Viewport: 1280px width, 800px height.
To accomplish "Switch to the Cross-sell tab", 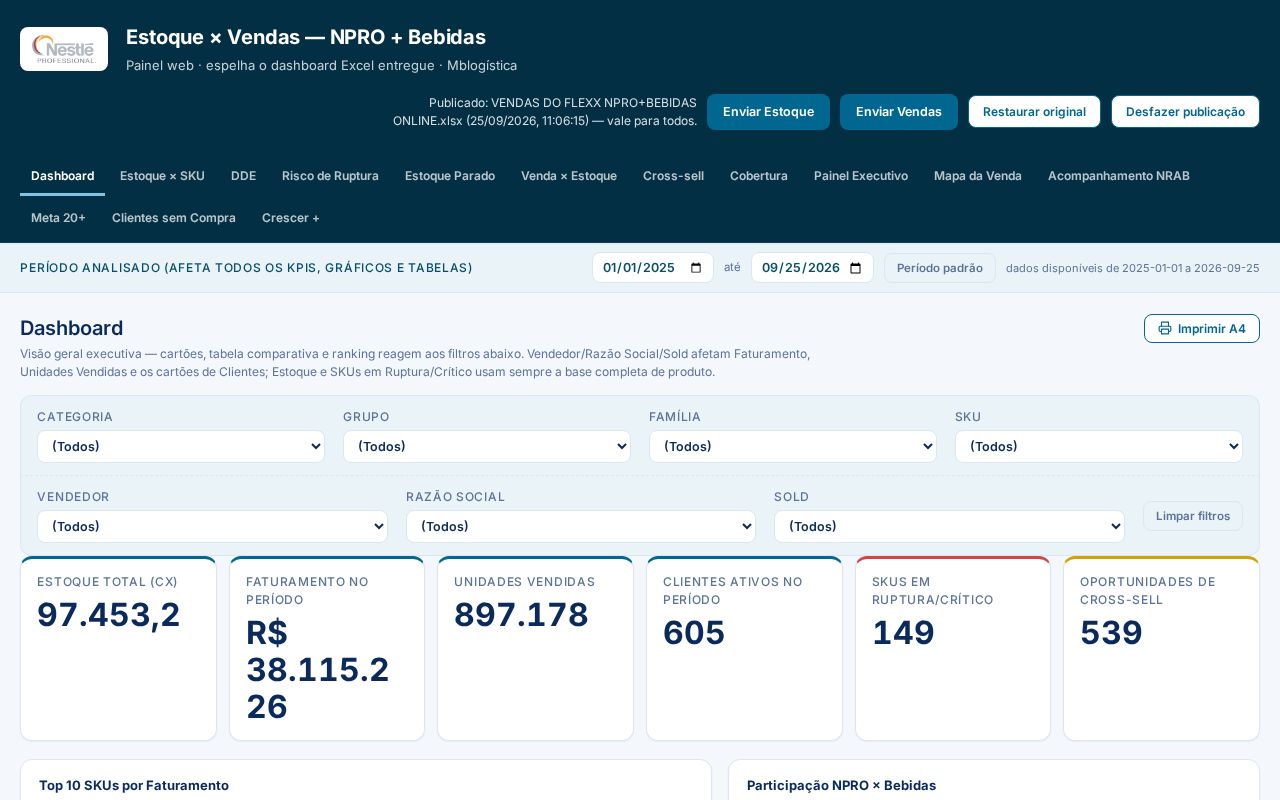I will click(x=673, y=176).
